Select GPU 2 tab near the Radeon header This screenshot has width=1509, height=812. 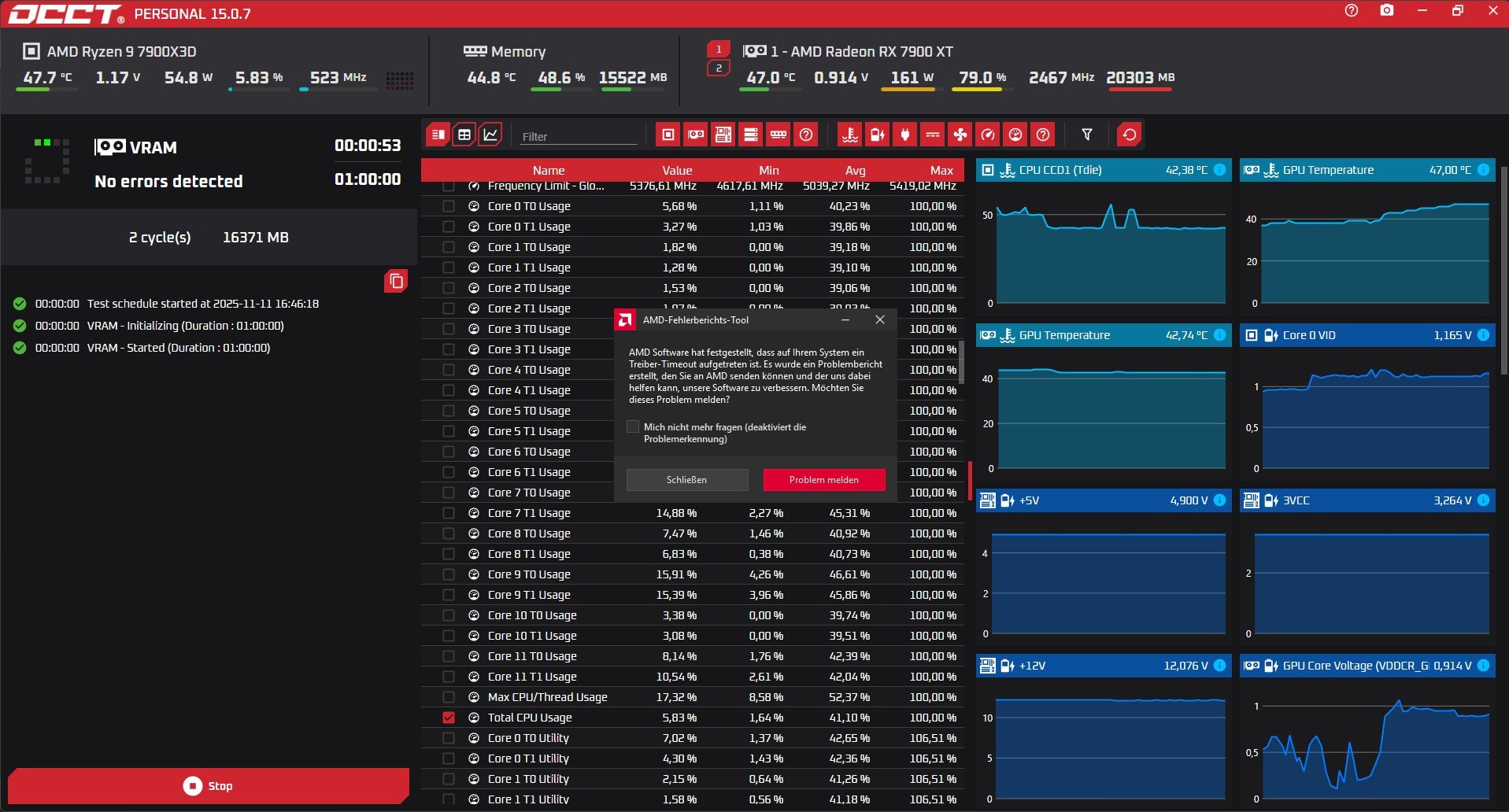719,68
